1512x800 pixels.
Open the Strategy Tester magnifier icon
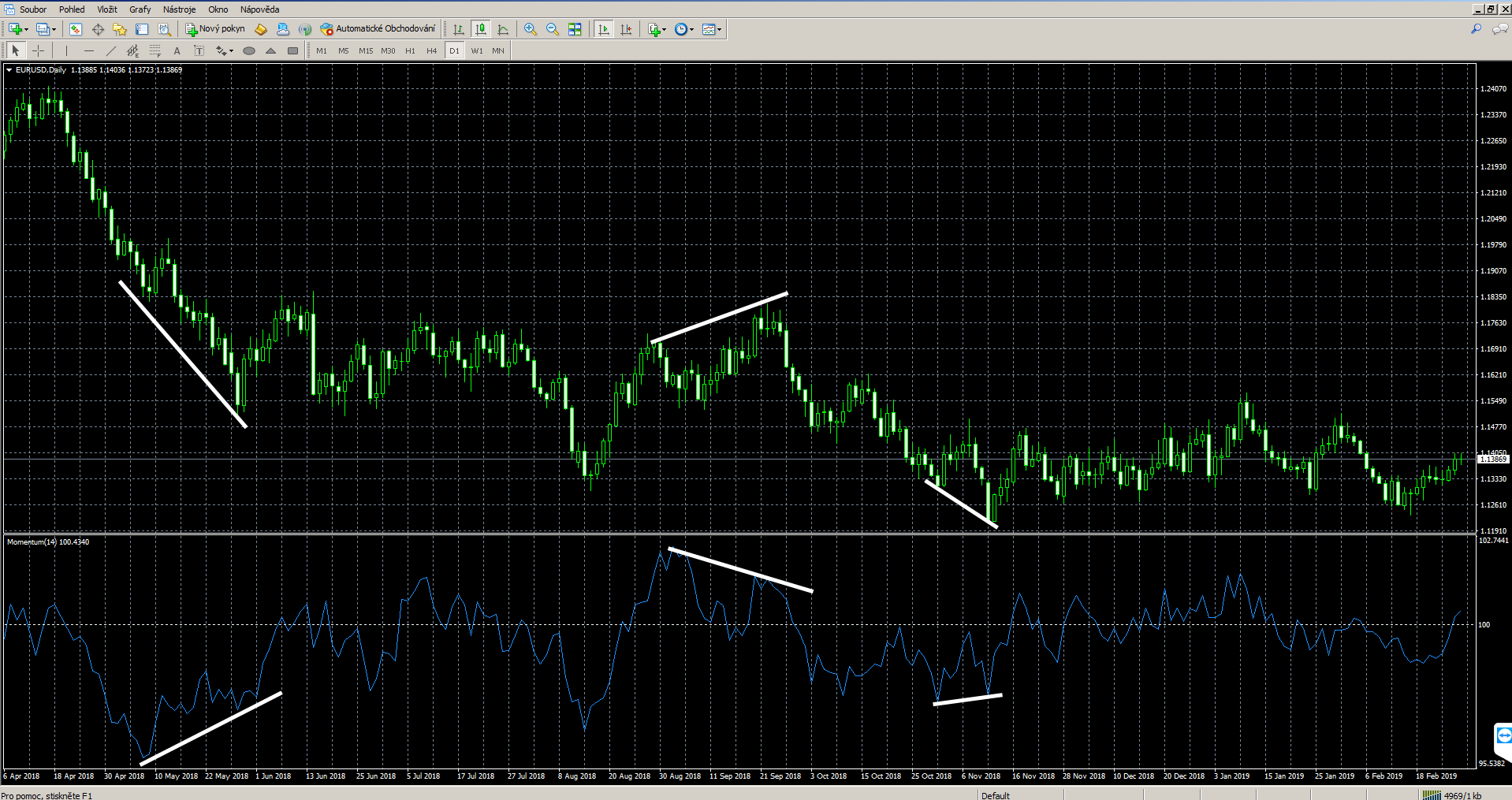point(164,29)
